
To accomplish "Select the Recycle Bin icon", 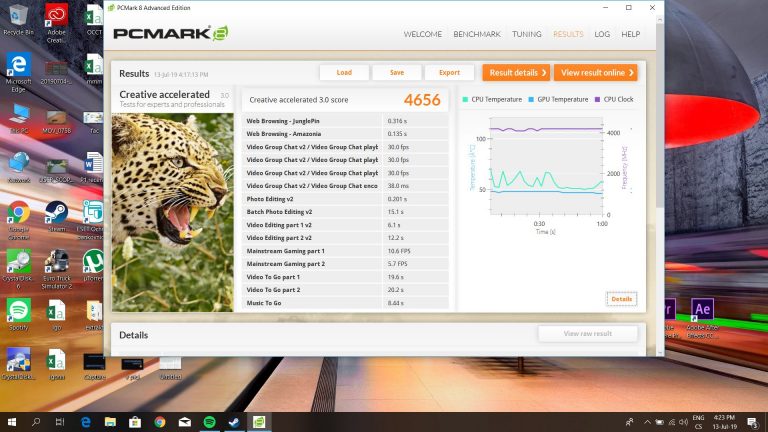I will [18, 17].
